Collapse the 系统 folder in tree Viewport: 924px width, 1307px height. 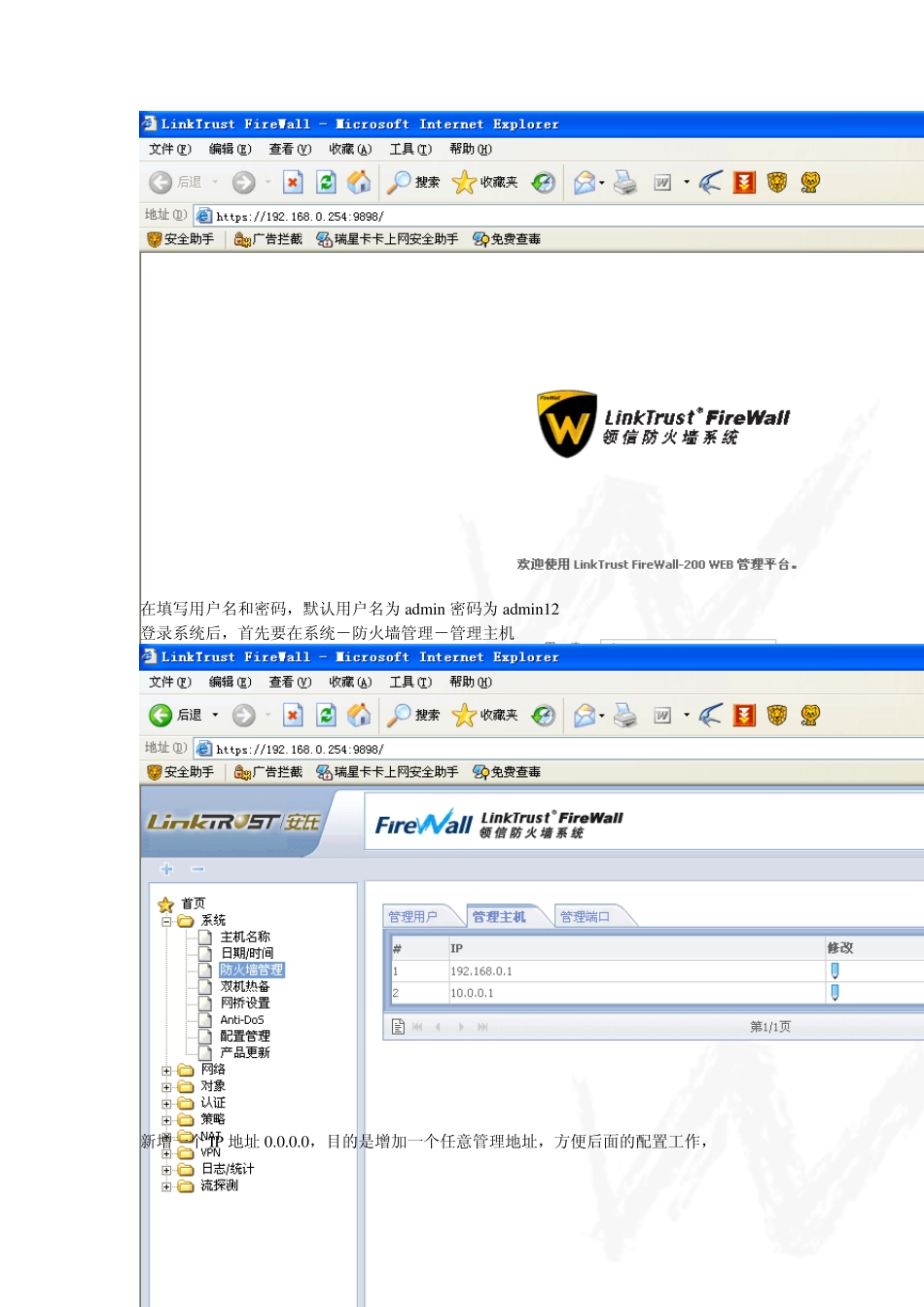(166, 920)
